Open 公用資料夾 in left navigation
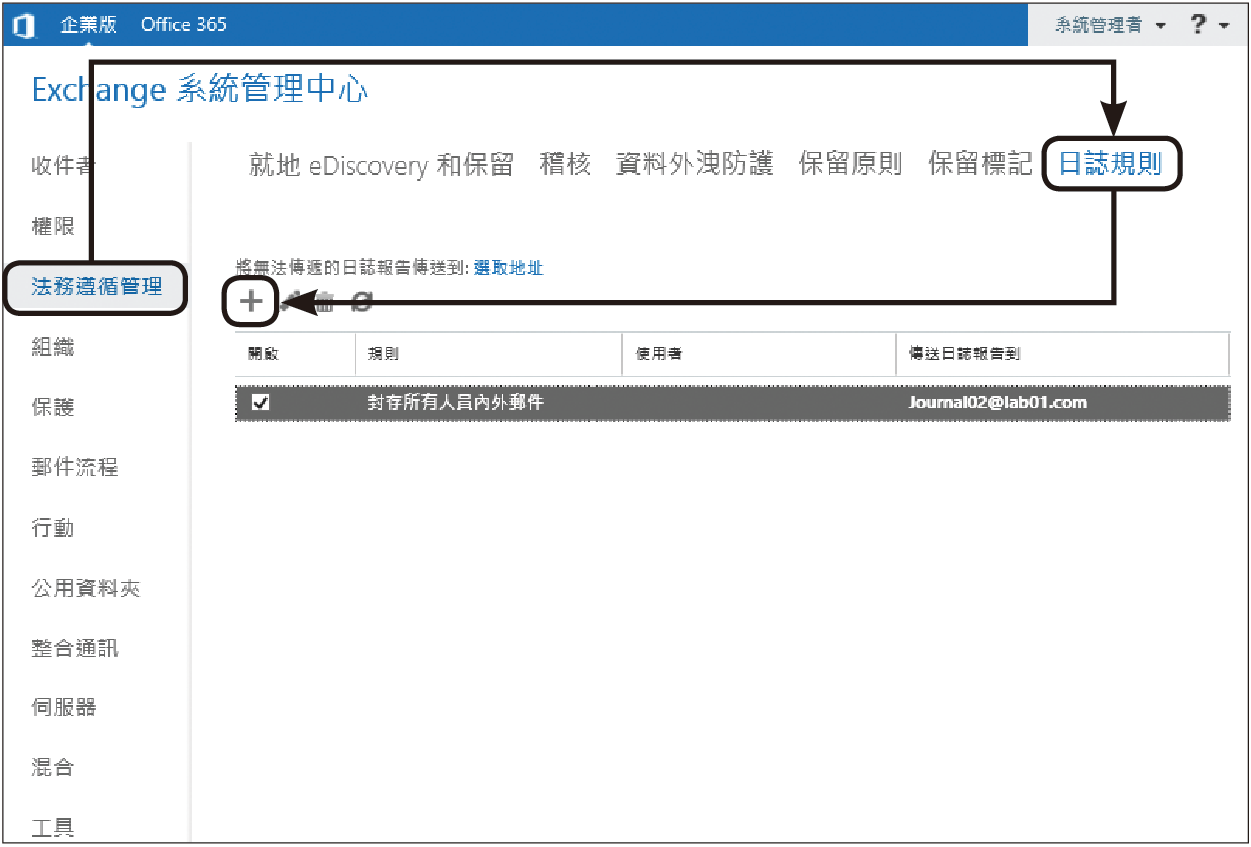 (x=86, y=588)
